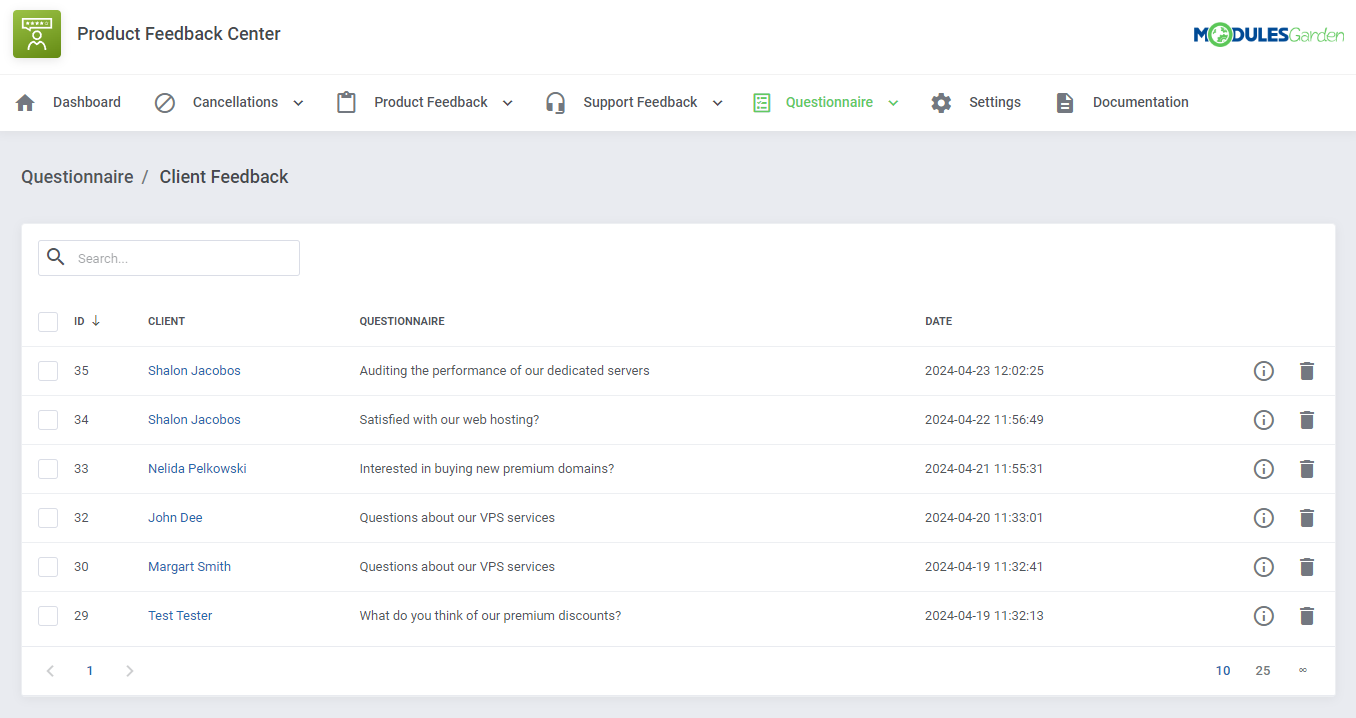Open the Documentation page icon
The height and width of the screenshot is (718, 1356).
(x=1064, y=101)
